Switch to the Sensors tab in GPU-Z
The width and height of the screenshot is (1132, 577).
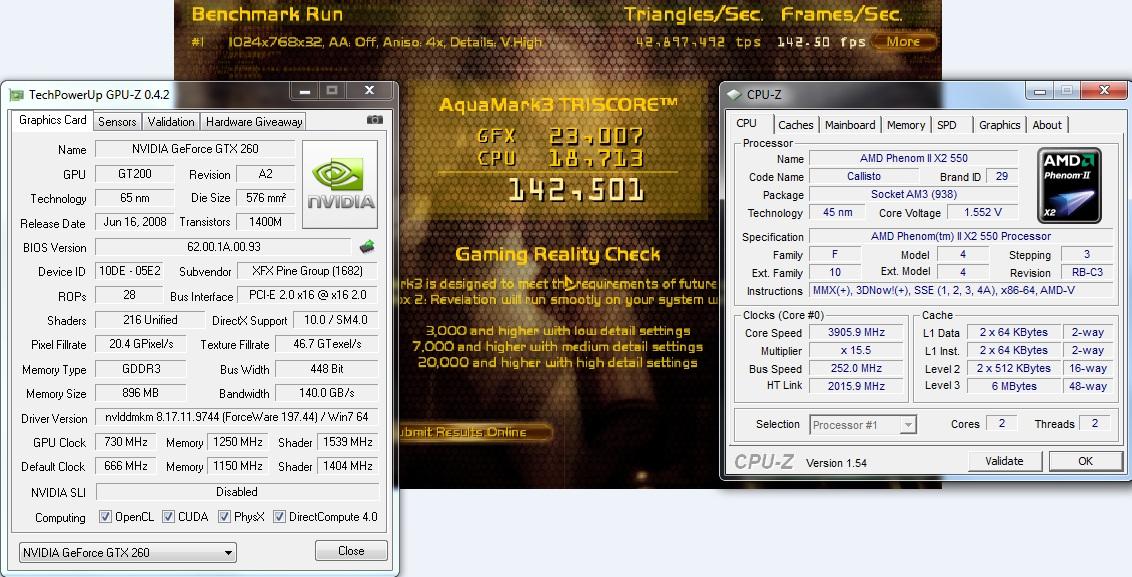(117, 122)
